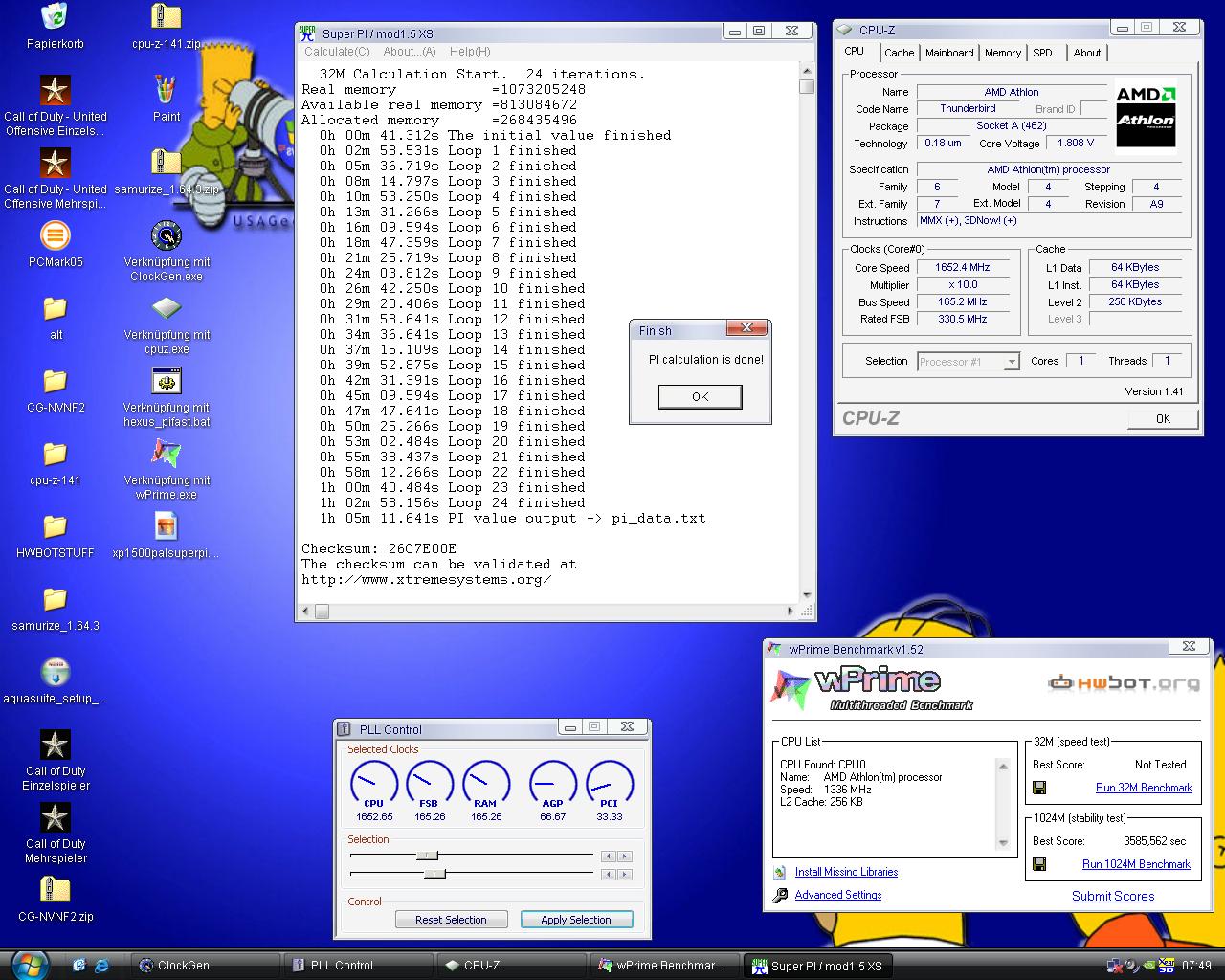1225x980 pixels.
Task: Select Loop 24 finished result line
Action: pyautogui.click(x=453, y=502)
